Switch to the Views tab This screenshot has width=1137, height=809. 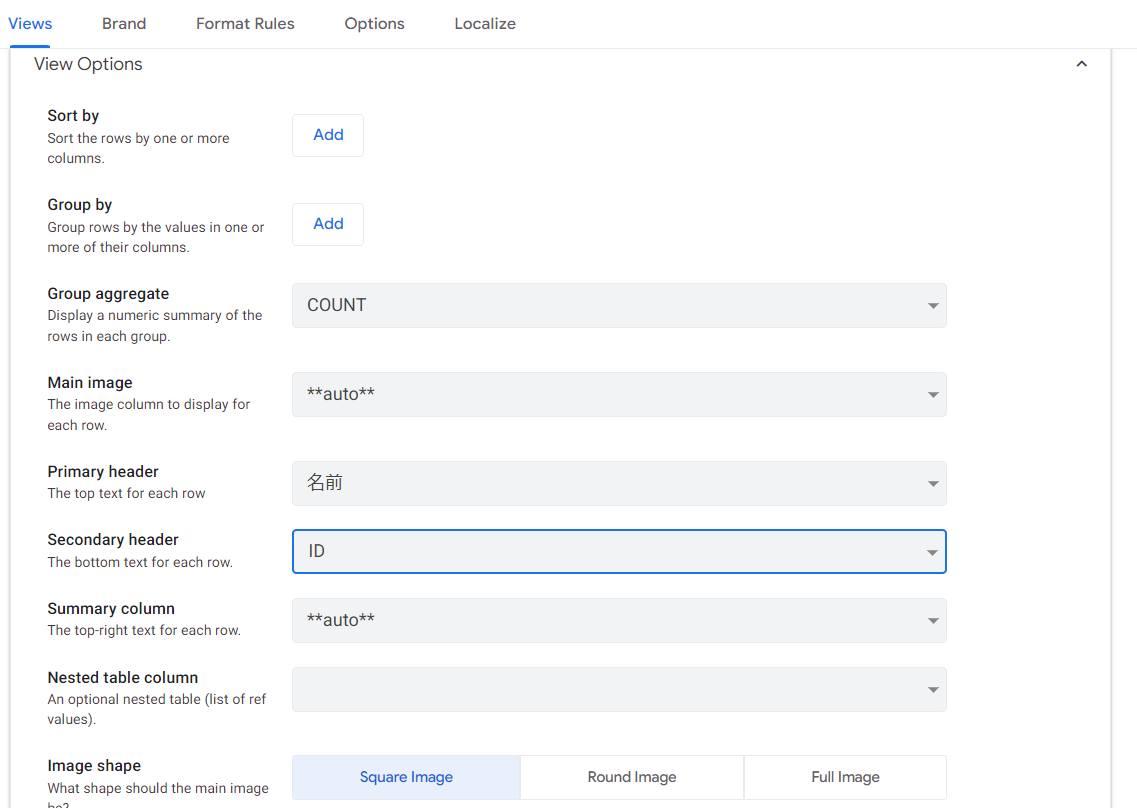[30, 23]
